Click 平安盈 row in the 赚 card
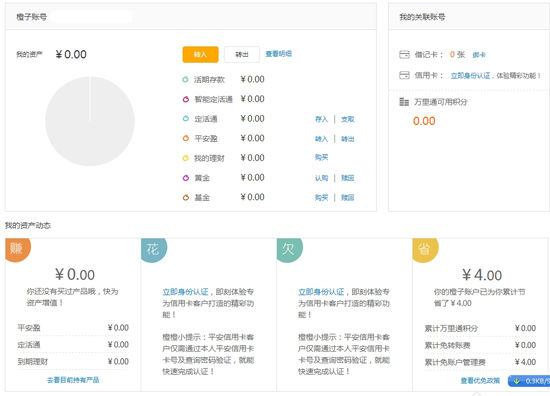Image resolution: width=550 pixels, height=396 pixels. point(73,328)
